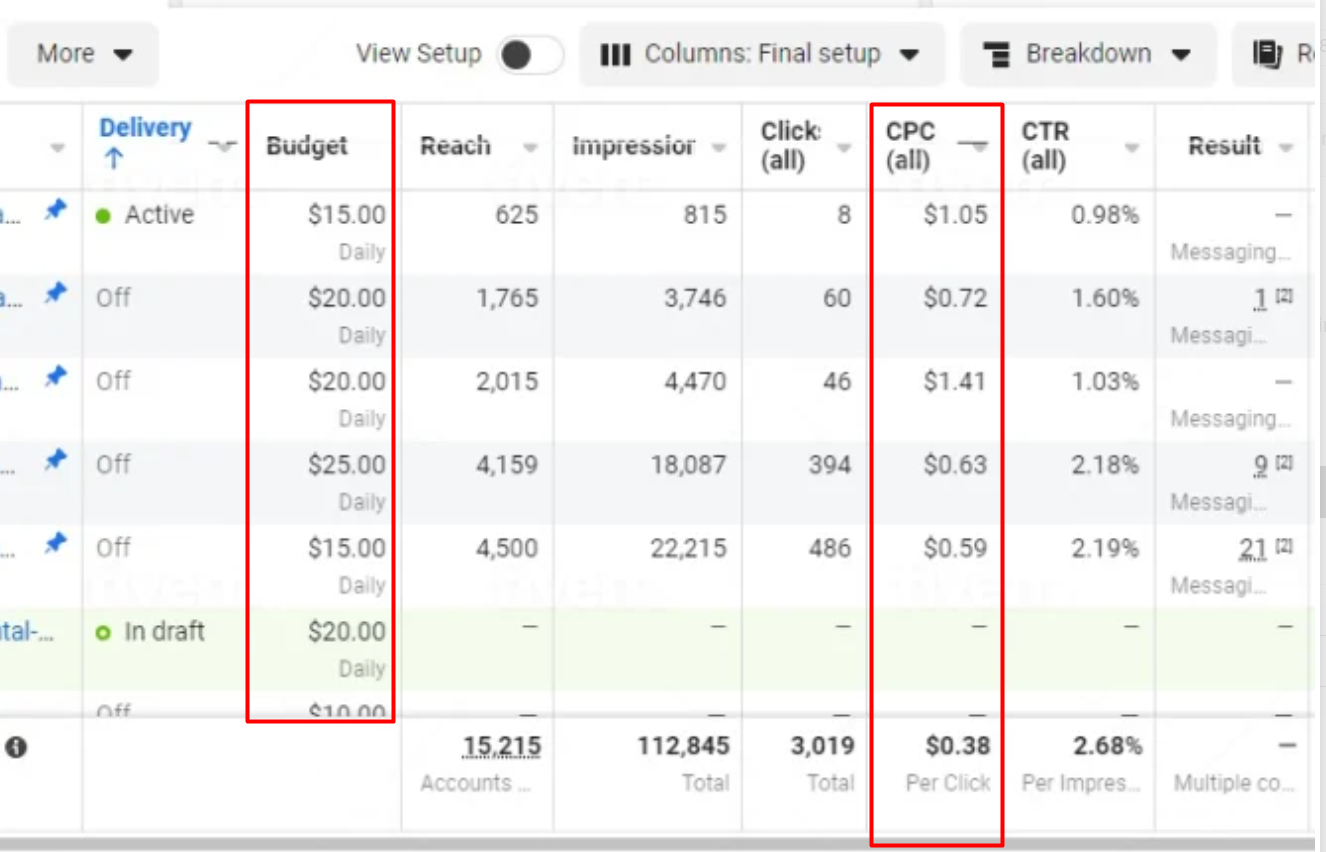Open the More dropdown menu
This screenshot has width=1326, height=852.
(x=84, y=54)
